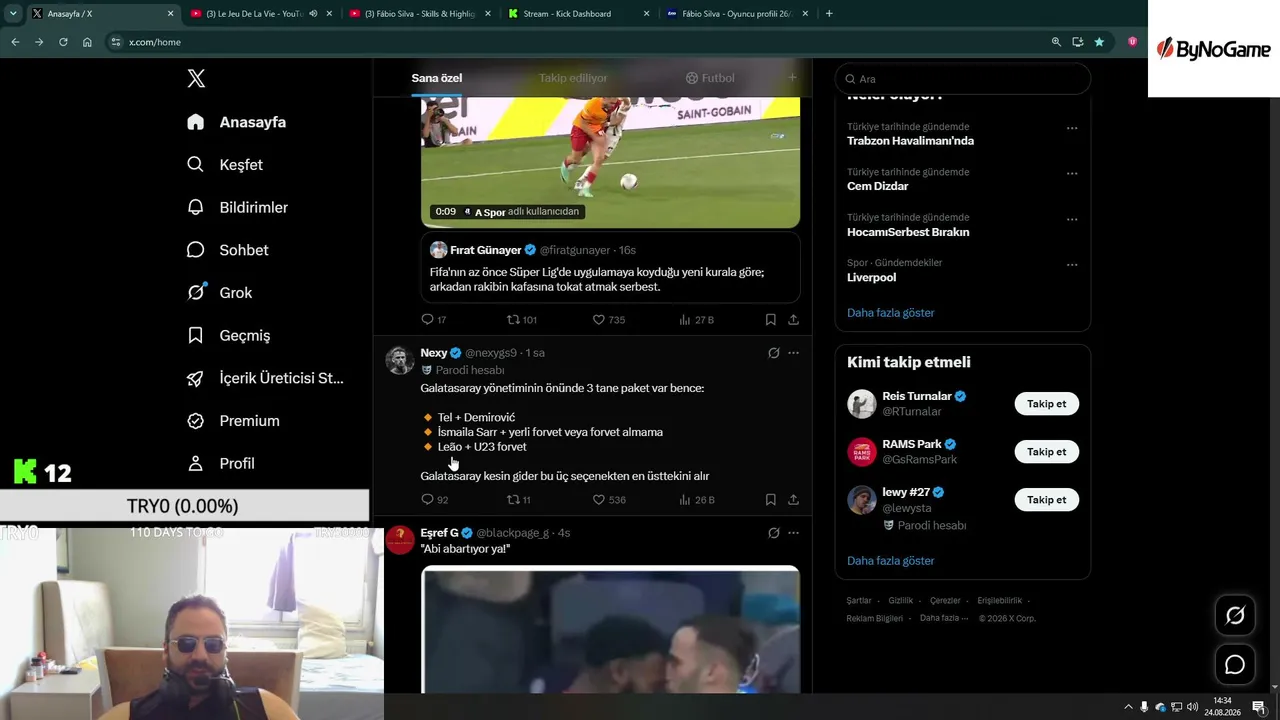Click the X logo in the sidebar
The image size is (1280, 720).
click(x=196, y=79)
